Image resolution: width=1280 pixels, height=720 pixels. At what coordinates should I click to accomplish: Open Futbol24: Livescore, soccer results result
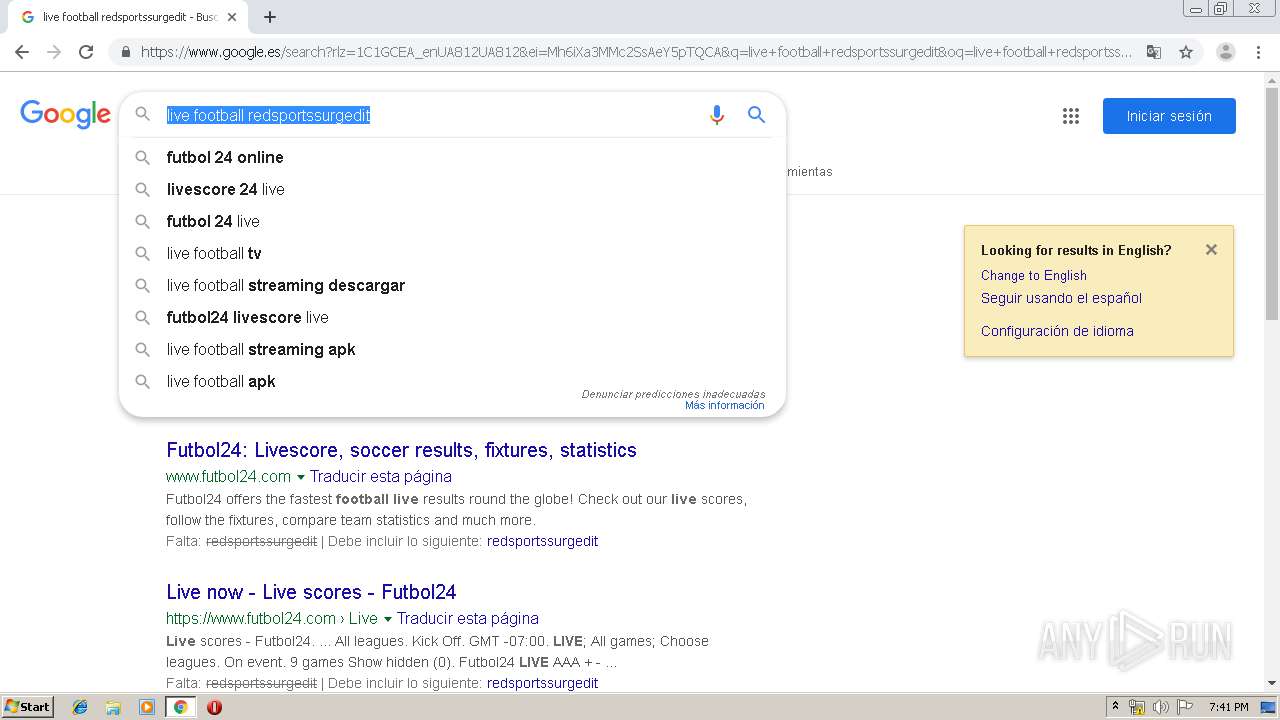pos(401,450)
